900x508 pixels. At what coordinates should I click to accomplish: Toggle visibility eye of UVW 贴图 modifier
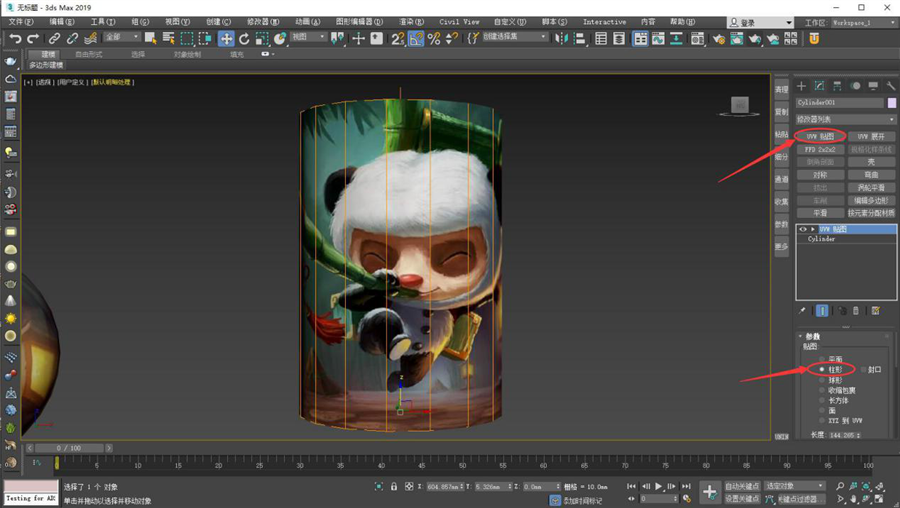pos(802,229)
